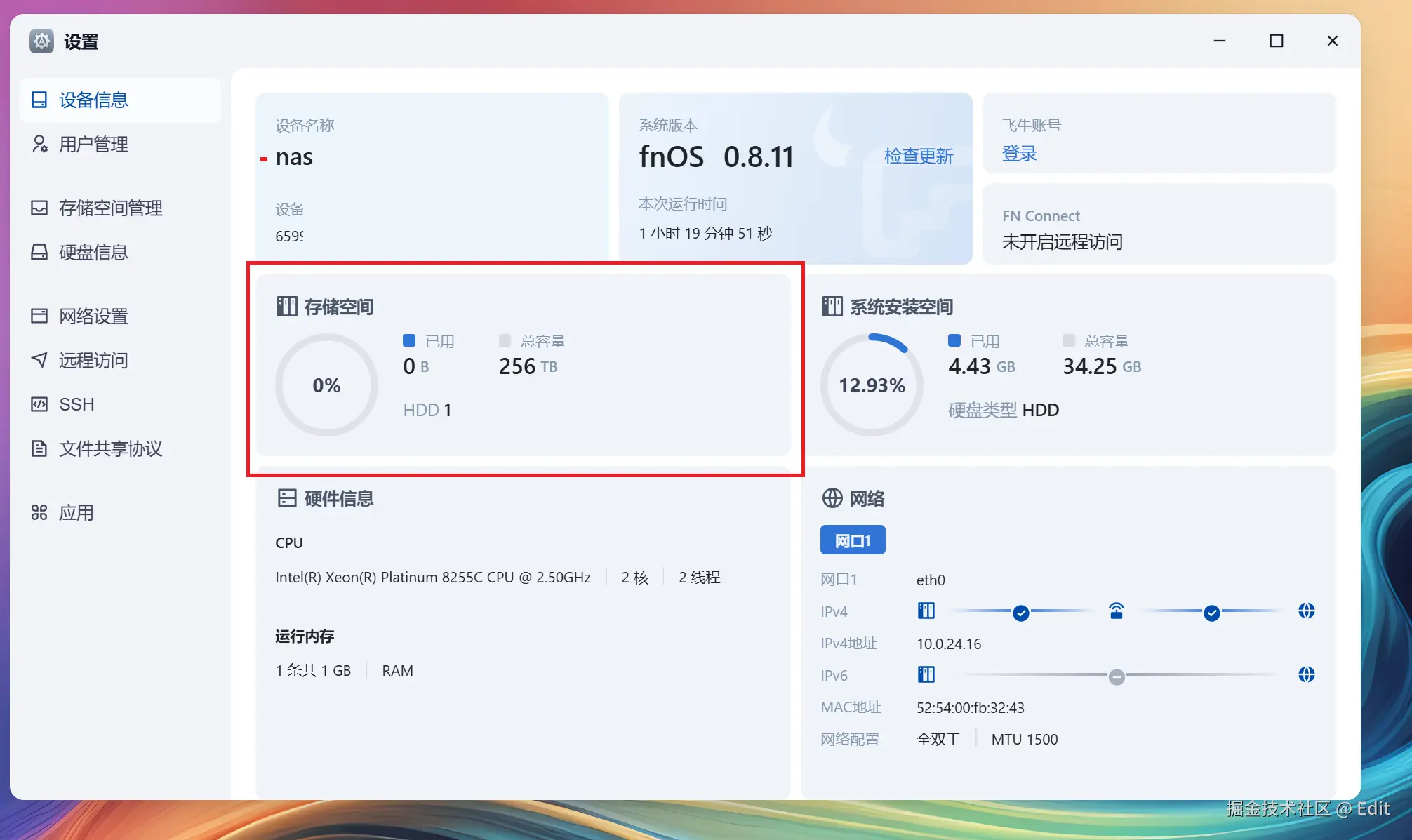Open 用户管理 from the sidebar

tap(93, 145)
